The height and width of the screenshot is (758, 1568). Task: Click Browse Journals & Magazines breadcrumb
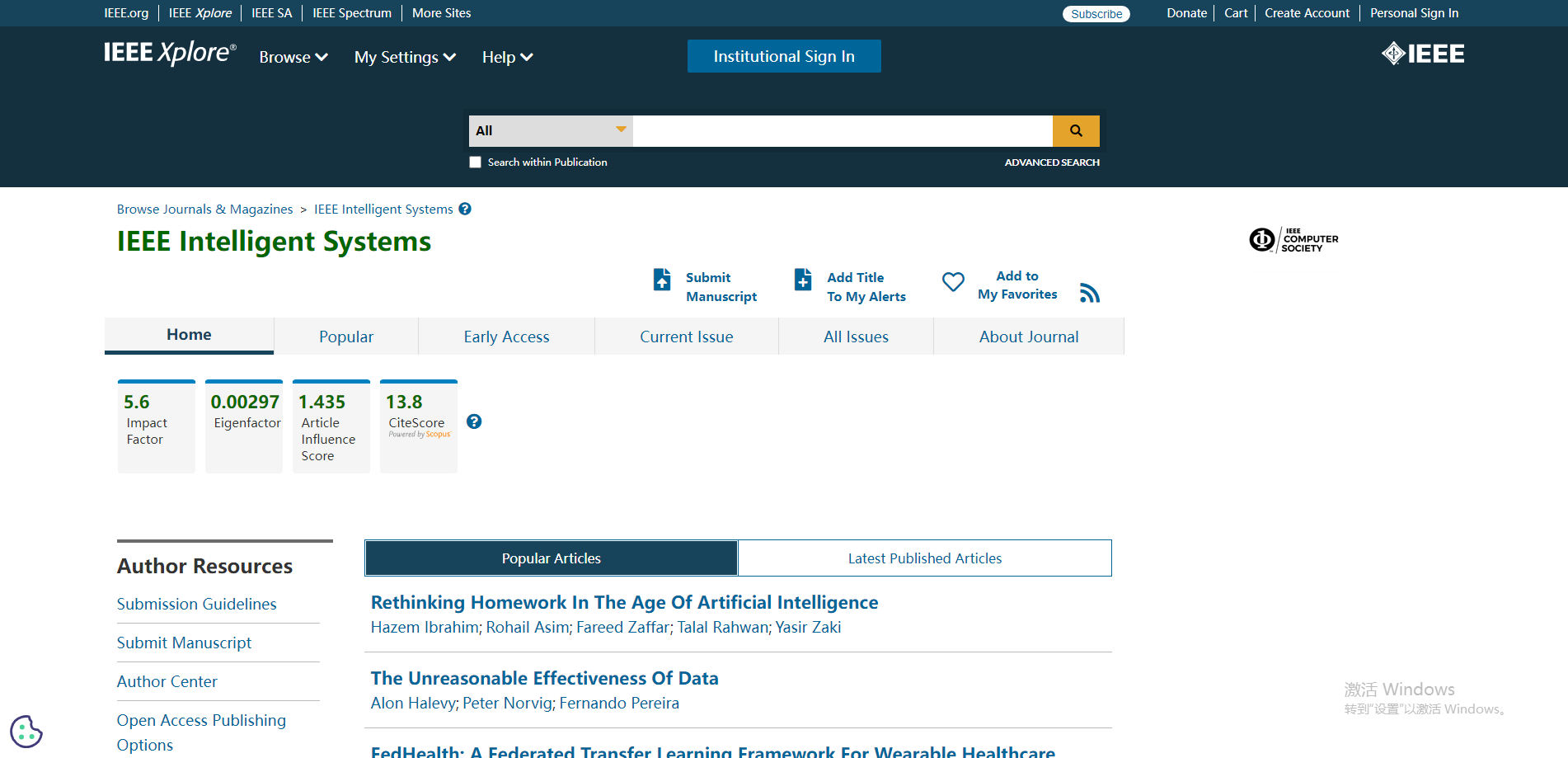coord(205,210)
